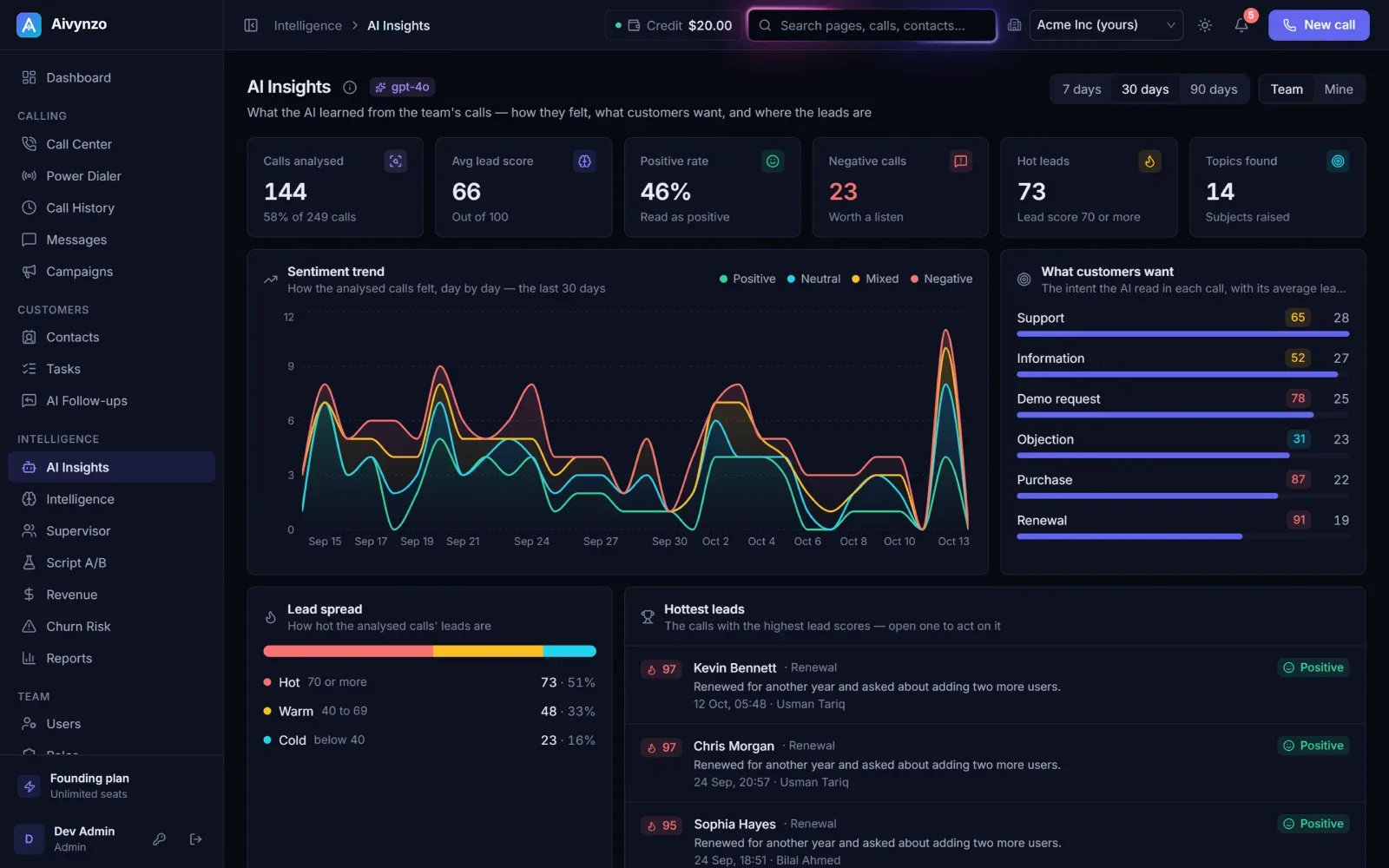
Task: Toggle the Negative series in the legend
Action: (x=941, y=279)
